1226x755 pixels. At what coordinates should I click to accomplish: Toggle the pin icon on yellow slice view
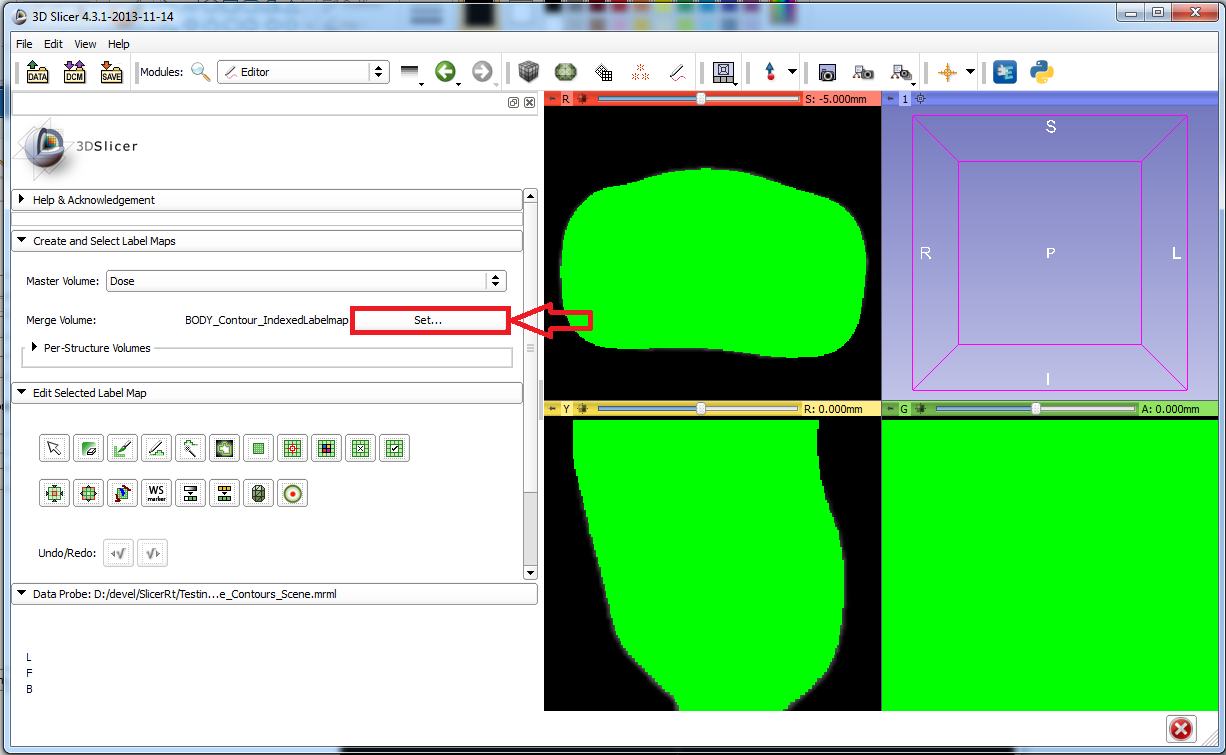click(552, 409)
